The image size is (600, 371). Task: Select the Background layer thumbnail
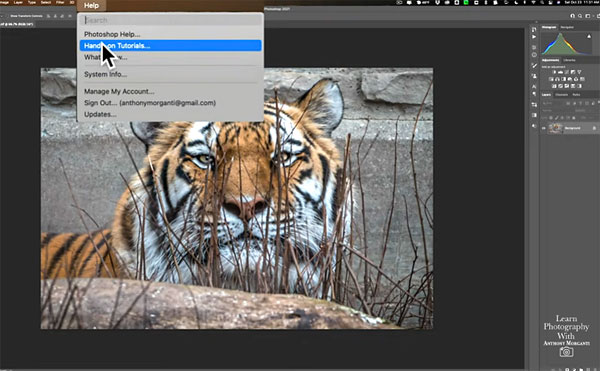[x=556, y=128]
